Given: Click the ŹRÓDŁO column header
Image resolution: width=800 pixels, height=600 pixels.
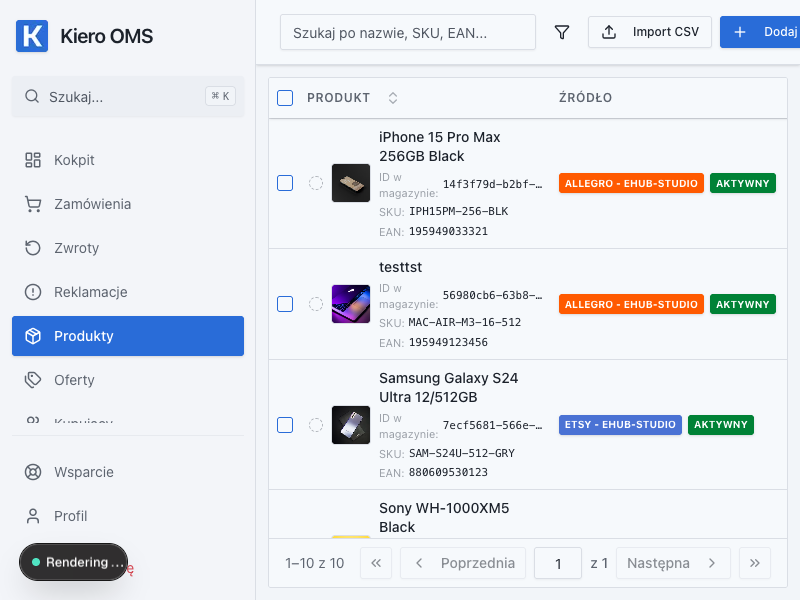Looking at the screenshot, I should click(585, 97).
